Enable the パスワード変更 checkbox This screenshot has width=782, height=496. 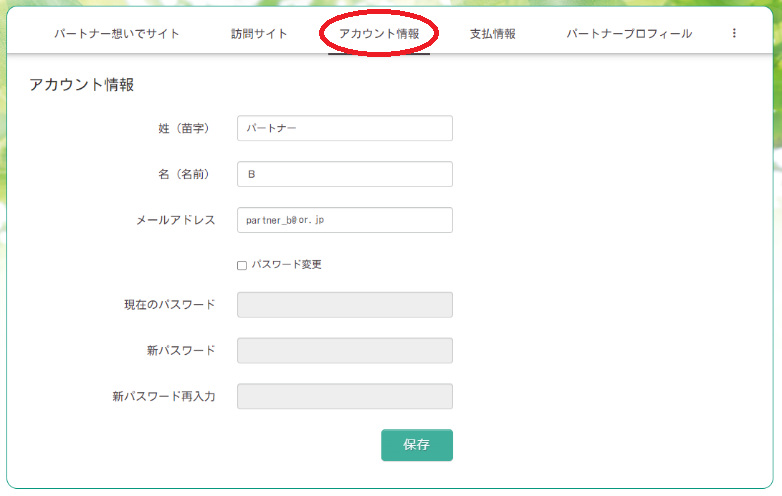[x=242, y=265]
